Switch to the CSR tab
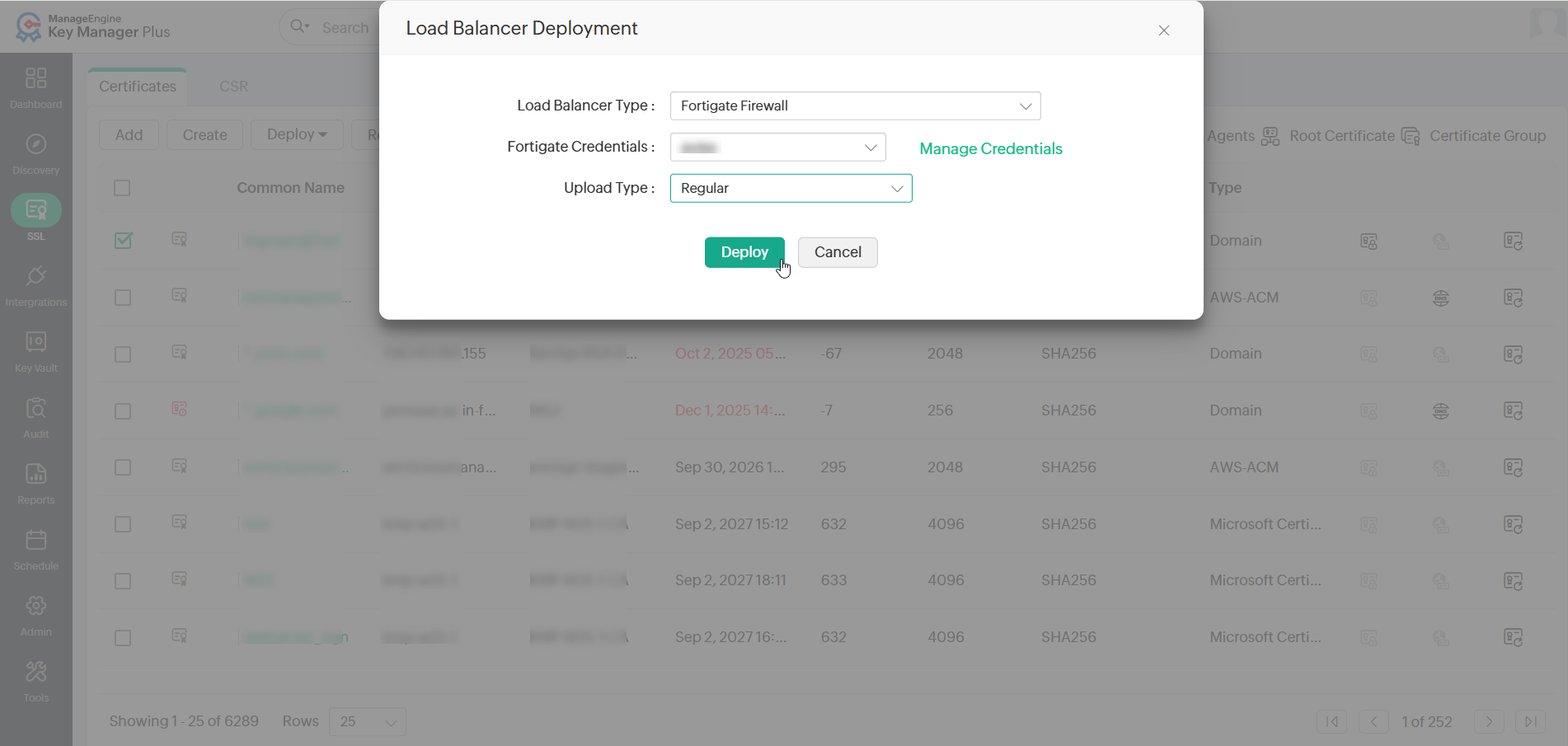Screen dimensions: 1568x746 tap(233, 87)
